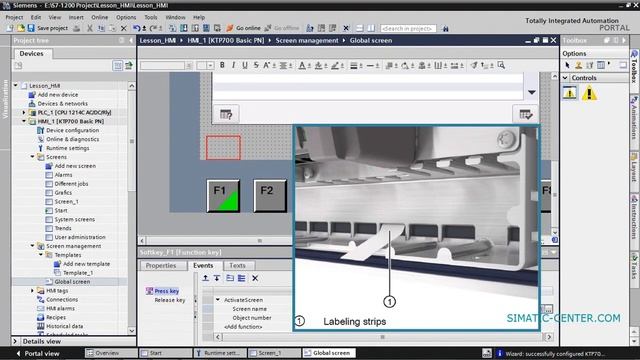The width and height of the screenshot is (640, 360).
Task: Open the Different jobs screen
Action: [67, 184]
